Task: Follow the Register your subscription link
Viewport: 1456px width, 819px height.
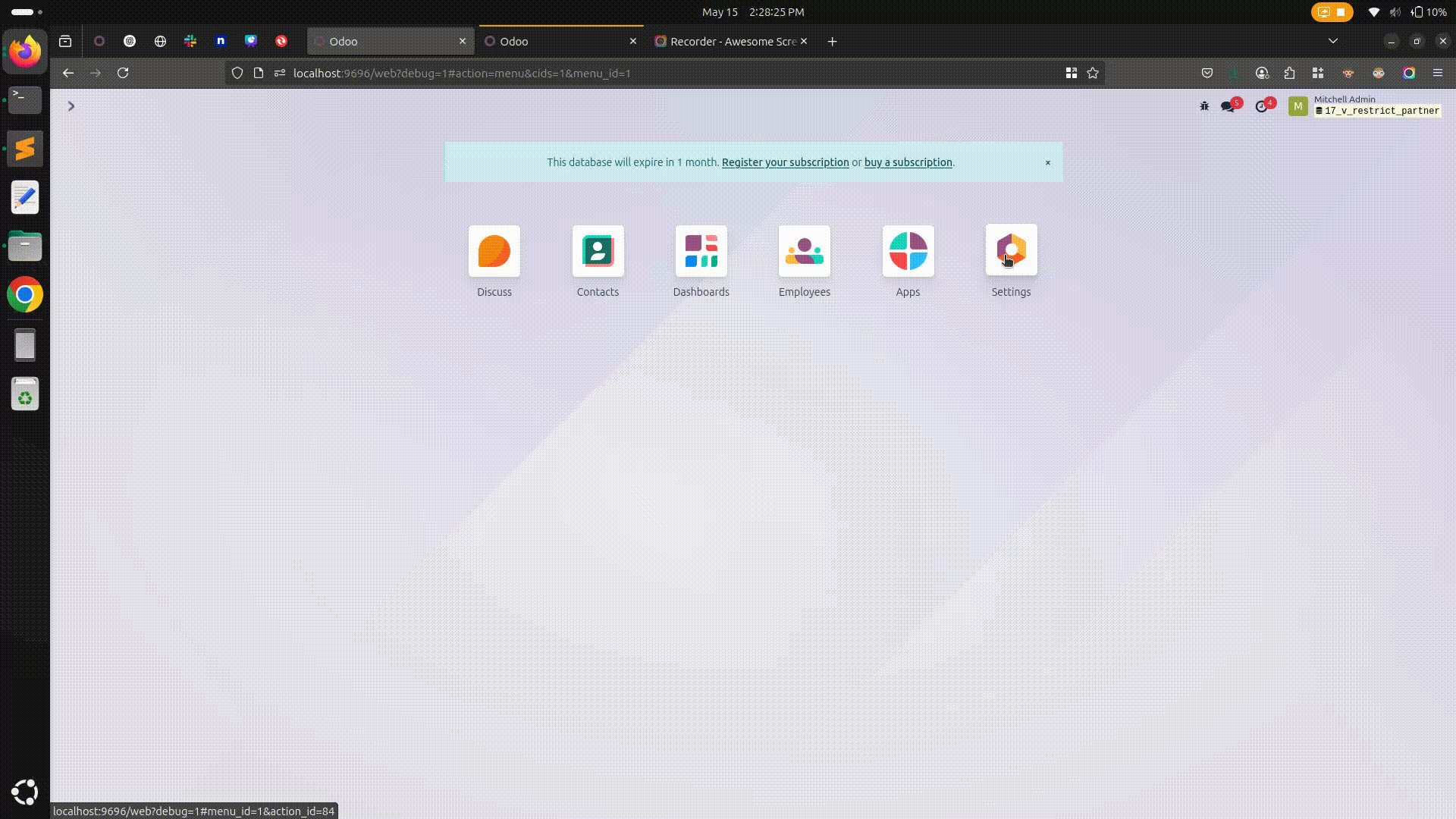Action: [786, 162]
